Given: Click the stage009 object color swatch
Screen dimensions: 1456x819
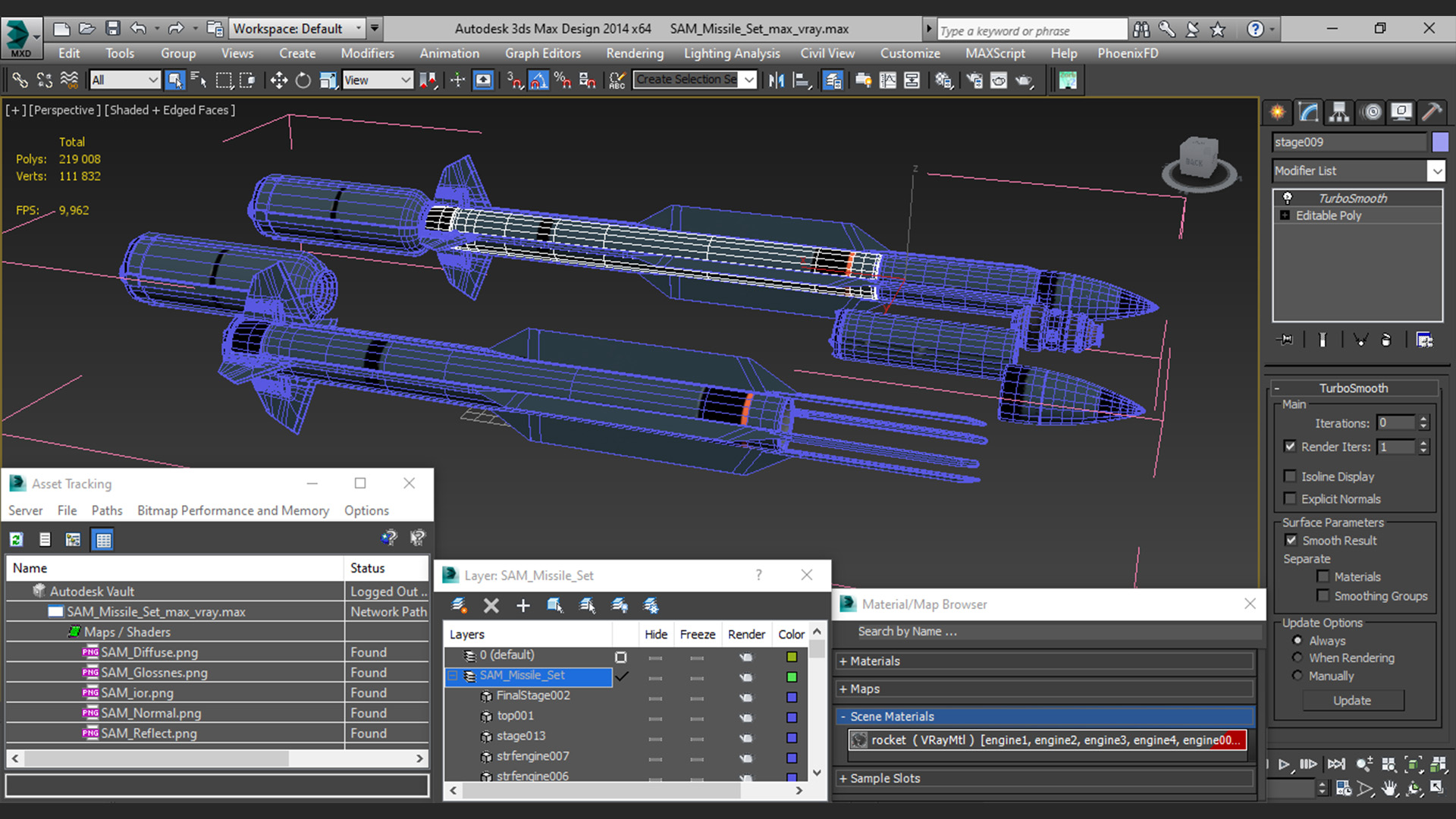Looking at the screenshot, I should point(1440,142).
